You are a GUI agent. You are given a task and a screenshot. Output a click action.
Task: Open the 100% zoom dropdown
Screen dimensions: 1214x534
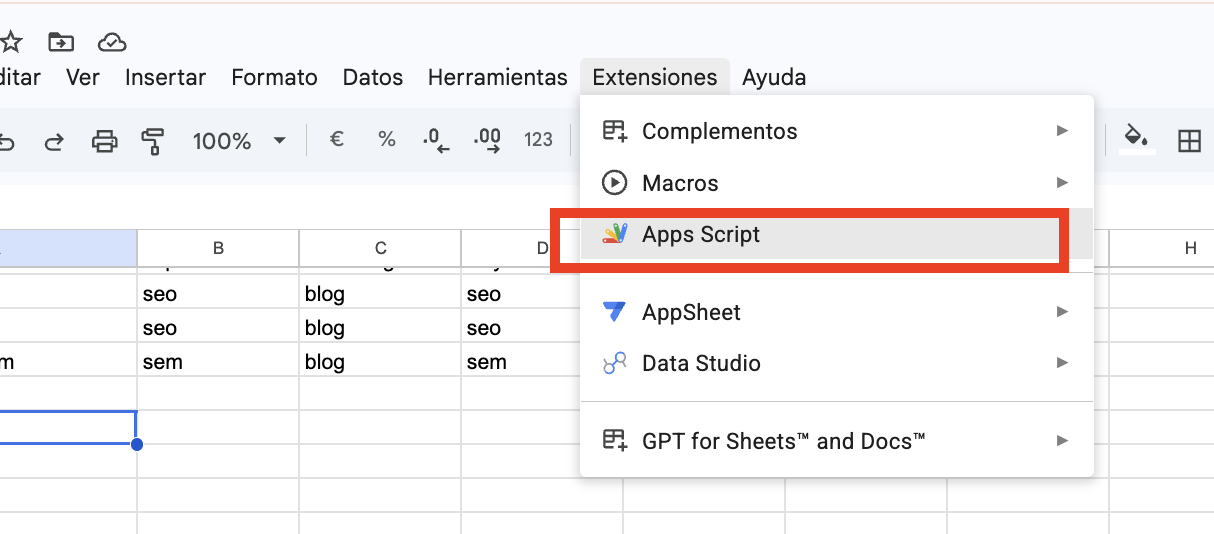point(239,141)
